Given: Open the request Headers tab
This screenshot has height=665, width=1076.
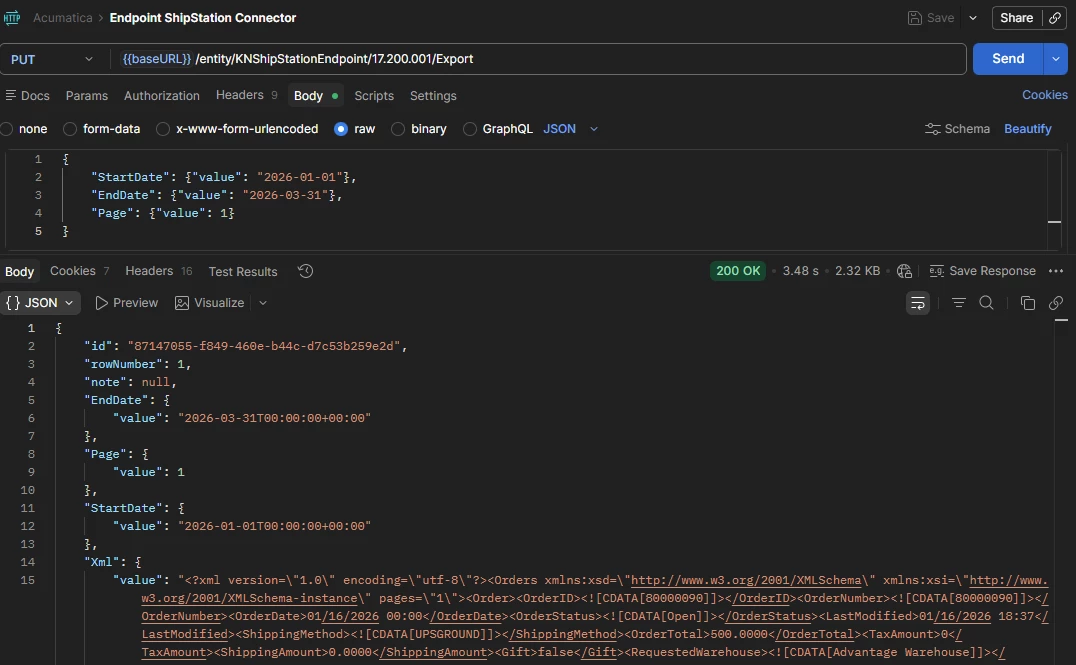Looking at the screenshot, I should coord(246,95).
